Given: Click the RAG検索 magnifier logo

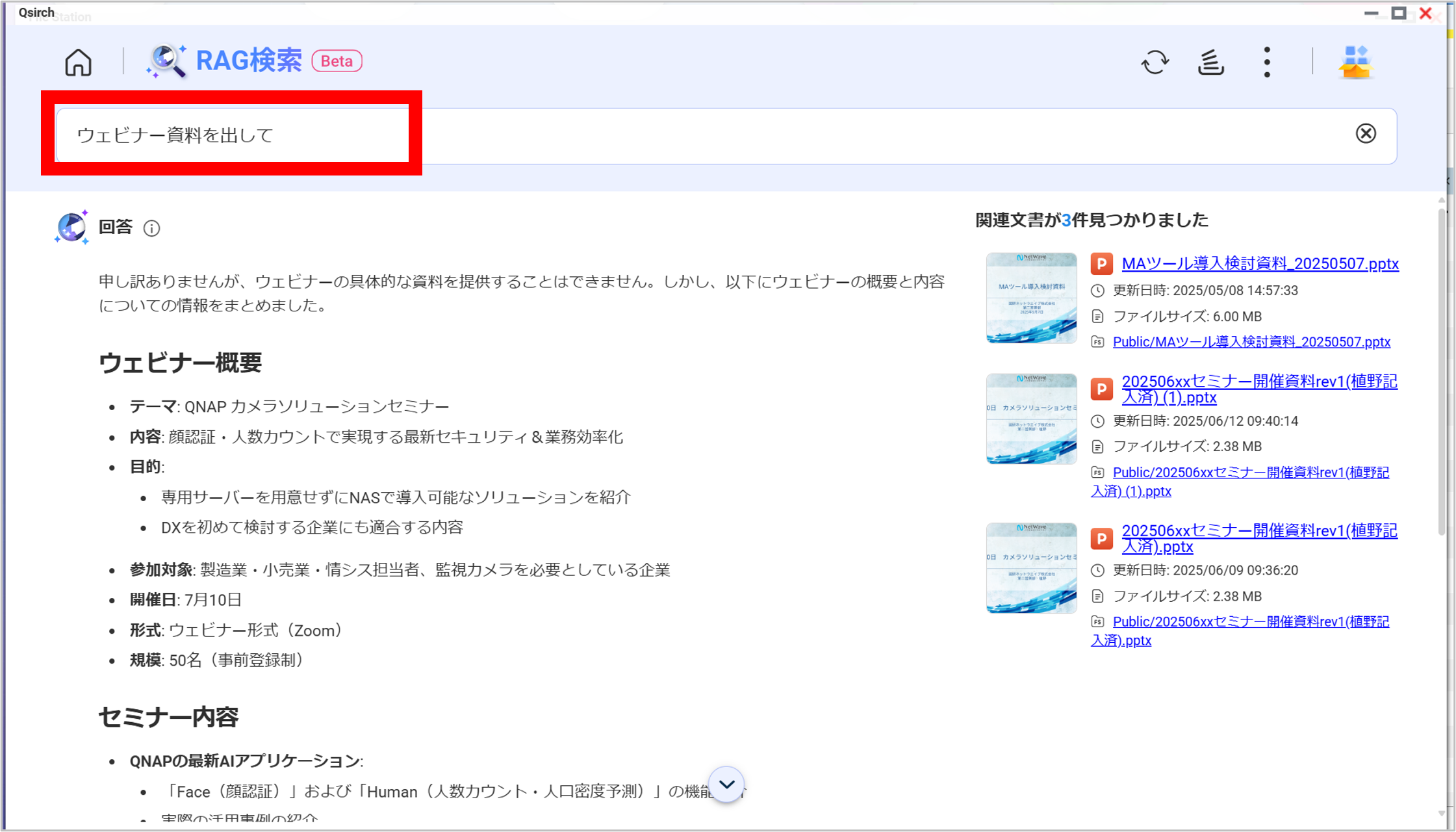Looking at the screenshot, I should [167, 61].
